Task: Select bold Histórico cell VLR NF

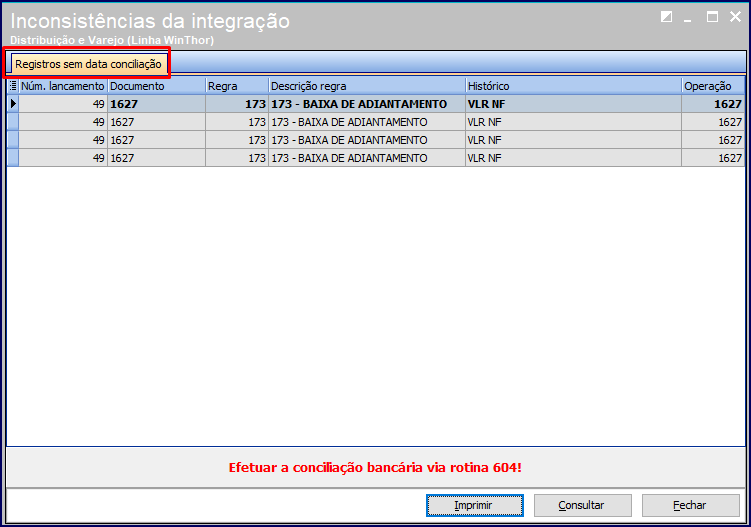Action: [573, 104]
